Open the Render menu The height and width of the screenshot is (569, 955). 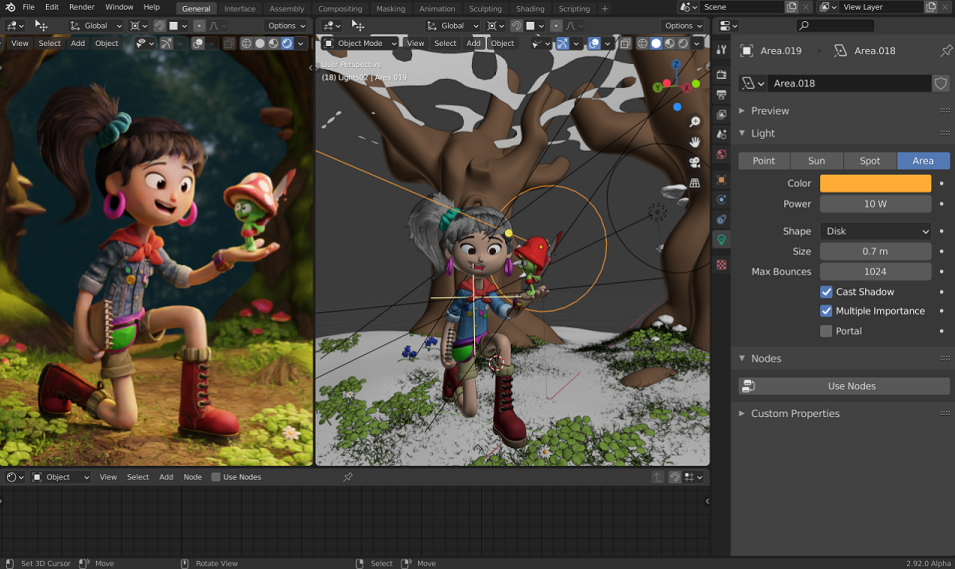[82, 7]
